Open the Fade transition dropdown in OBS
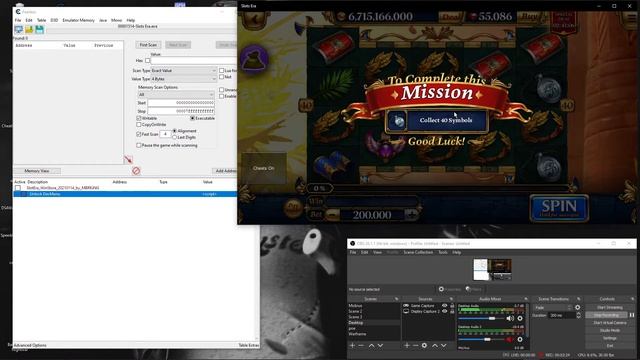The height and width of the screenshot is (360, 640). [552, 307]
